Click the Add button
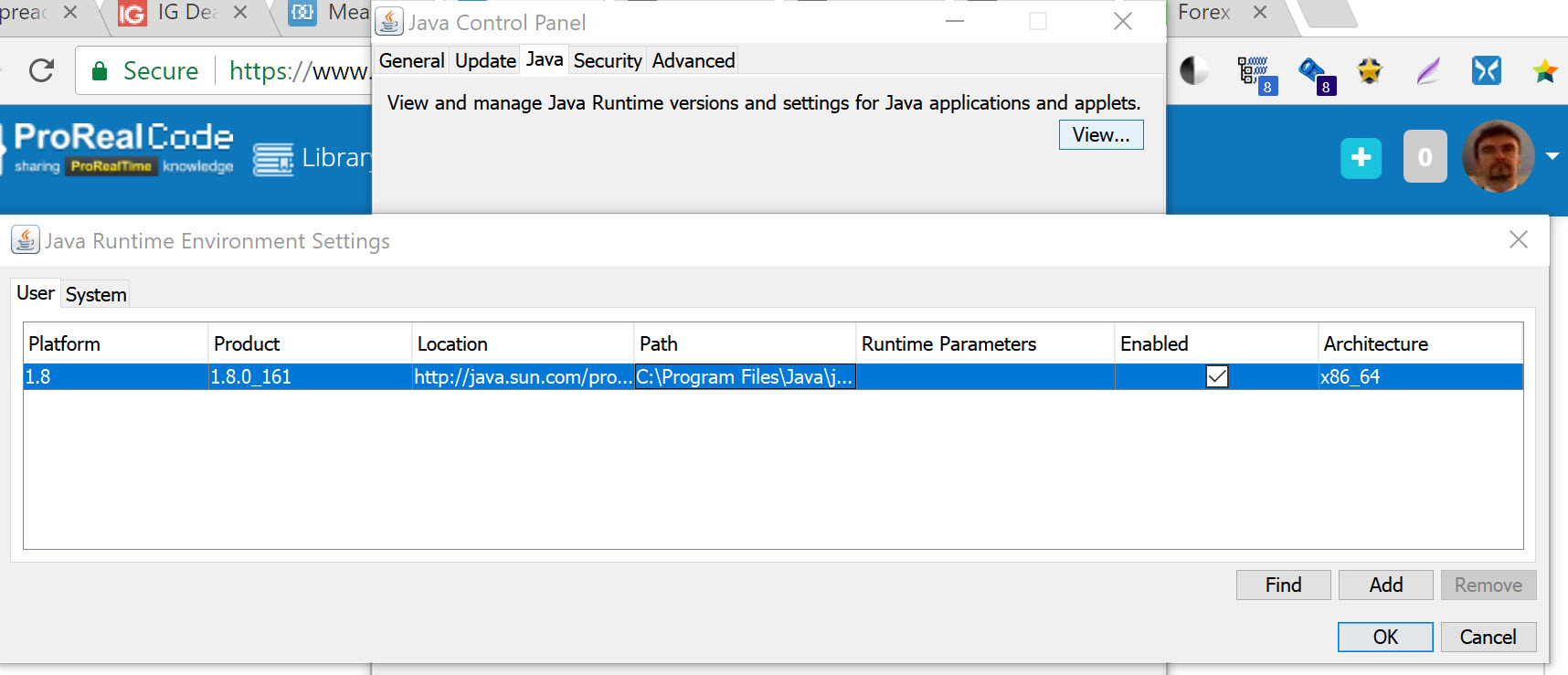 [x=1385, y=585]
